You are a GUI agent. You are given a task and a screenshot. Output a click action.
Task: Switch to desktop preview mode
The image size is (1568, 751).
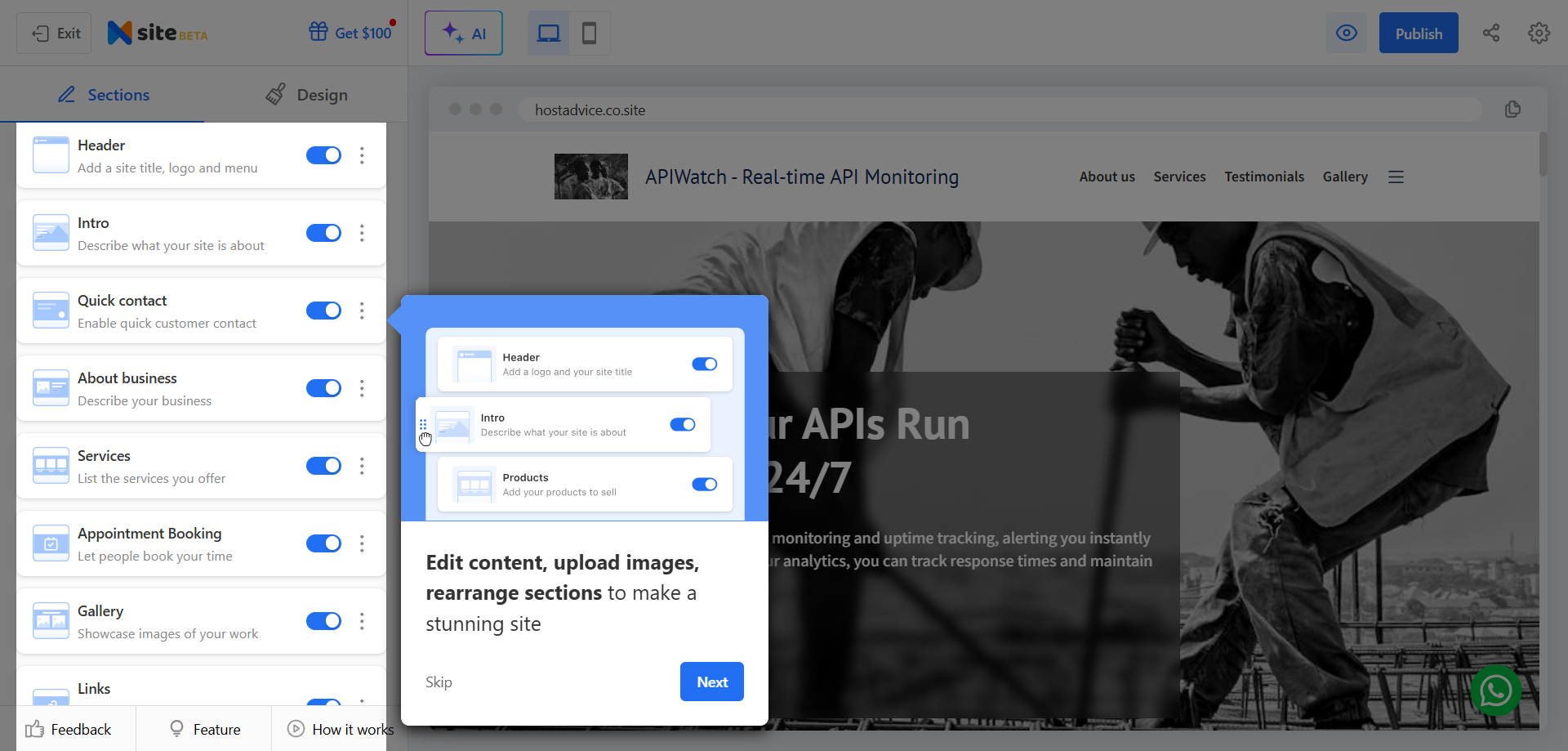[549, 34]
